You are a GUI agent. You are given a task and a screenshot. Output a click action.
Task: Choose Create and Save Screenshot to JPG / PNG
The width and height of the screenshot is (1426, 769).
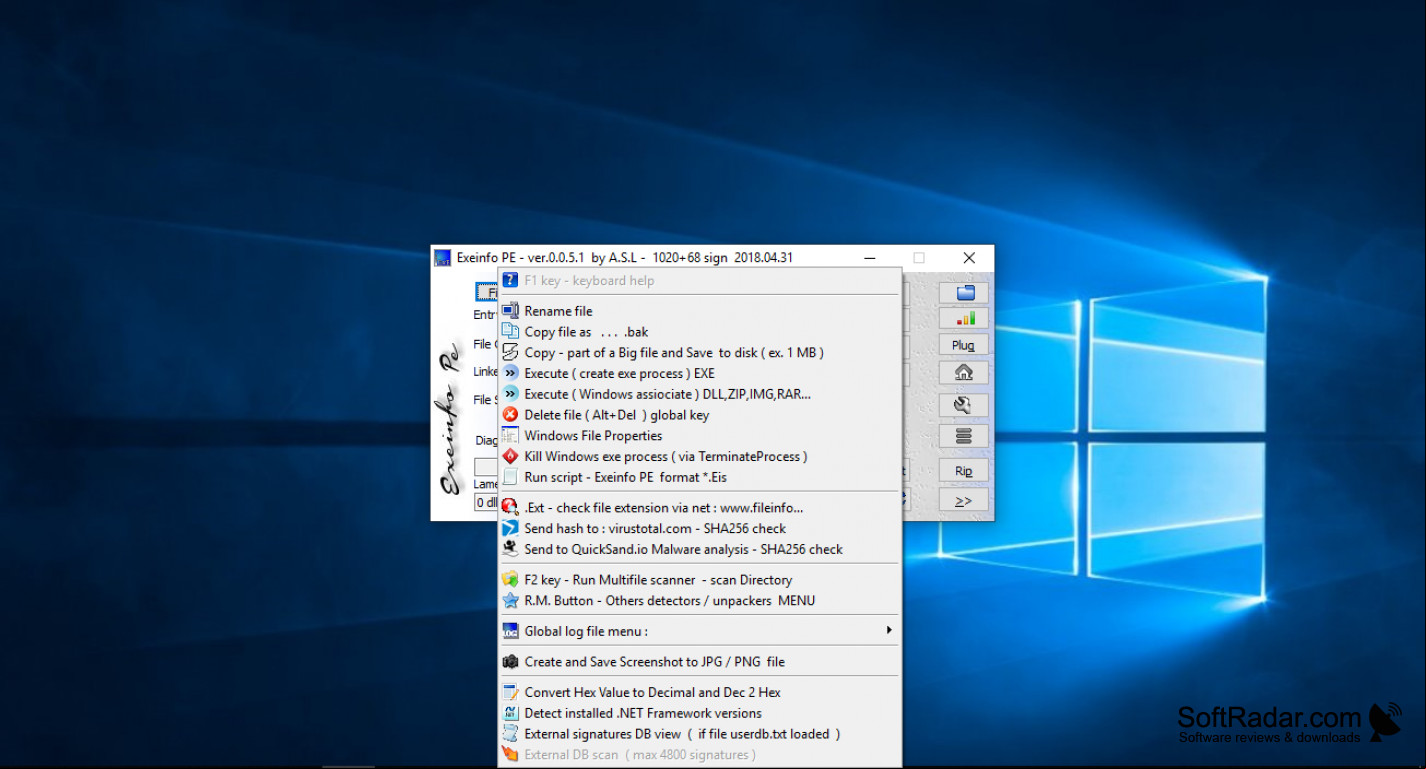pos(699,662)
